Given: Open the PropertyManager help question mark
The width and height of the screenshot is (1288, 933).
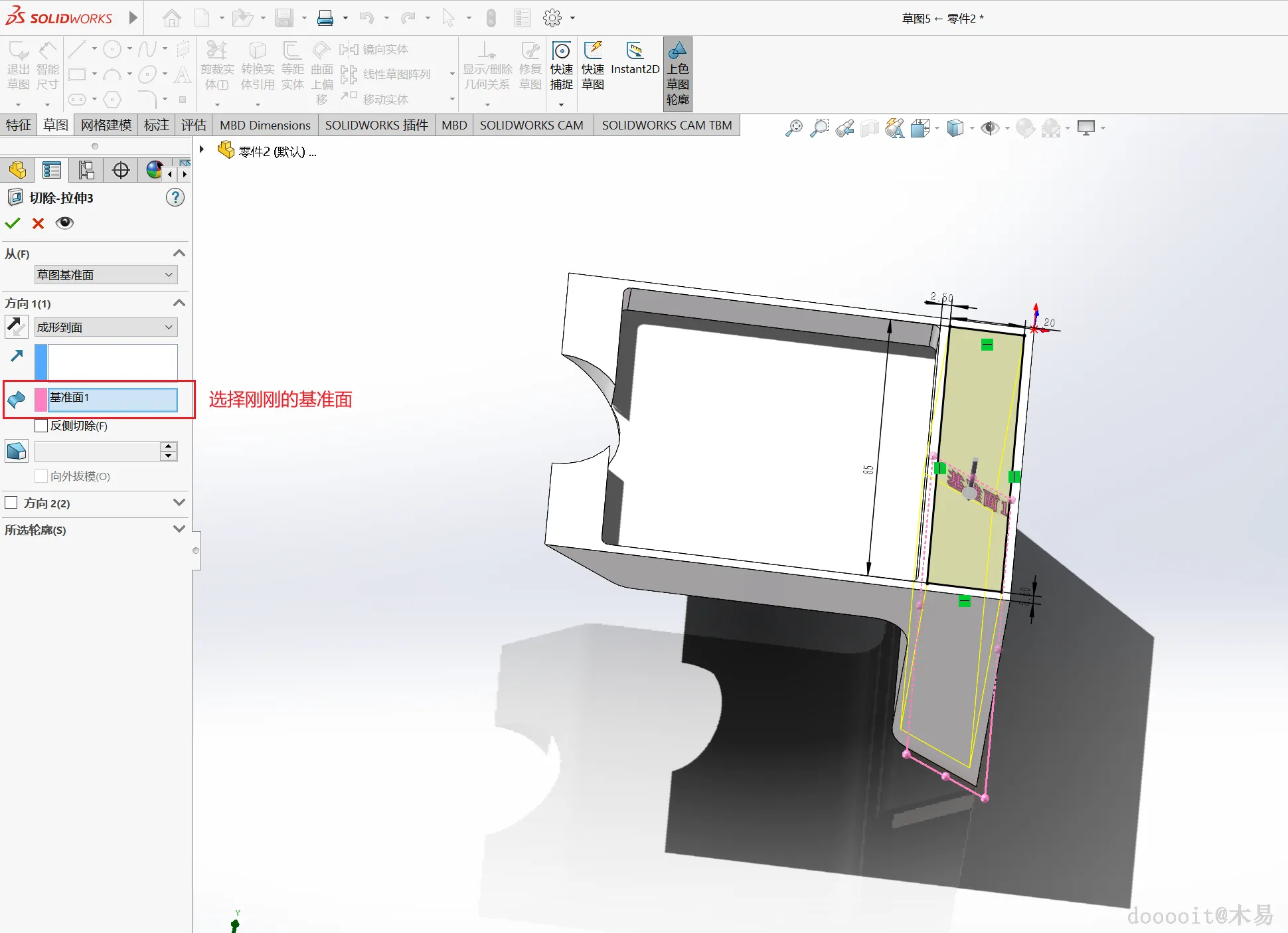Looking at the screenshot, I should [x=175, y=197].
